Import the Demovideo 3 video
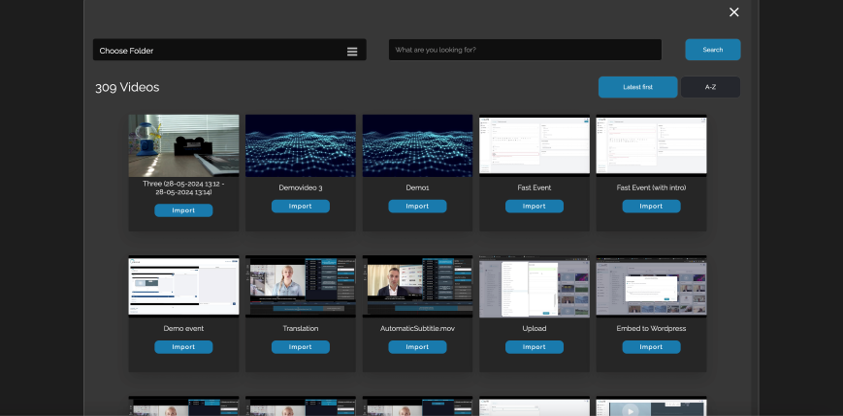Image resolution: width=843 pixels, height=416 pixels. coord(300,206)
